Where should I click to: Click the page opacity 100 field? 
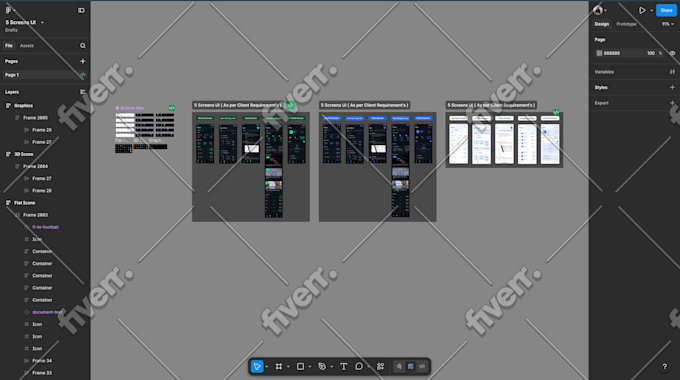pyautogui.click(x=651, y=53)
